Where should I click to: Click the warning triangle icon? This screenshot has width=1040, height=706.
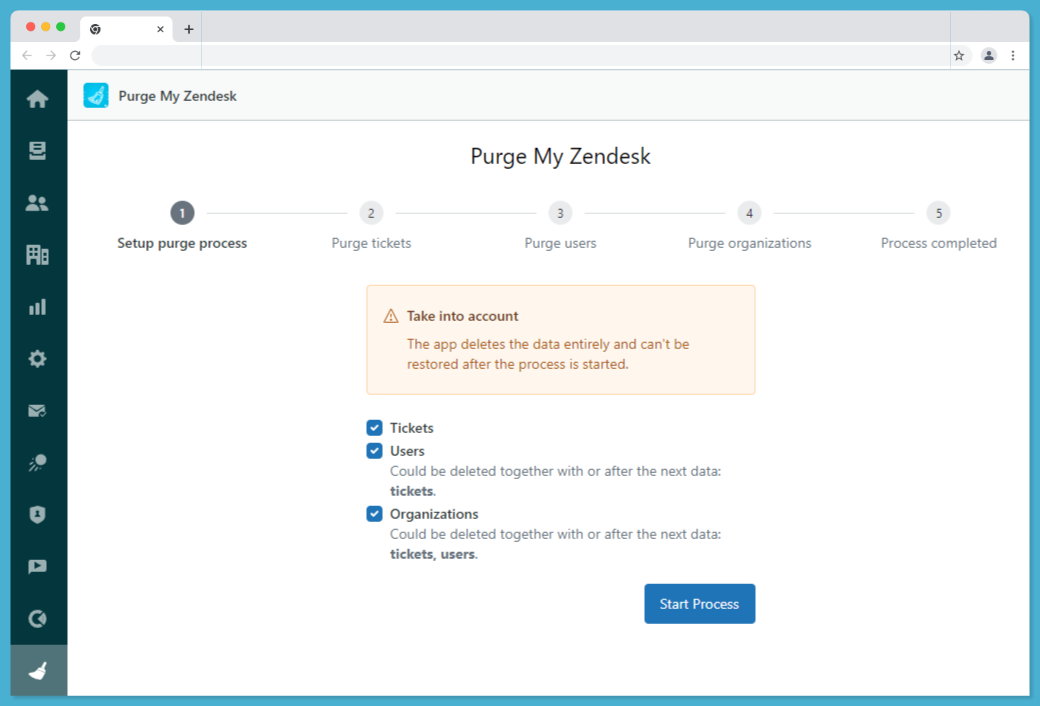[x=391, y=317]
